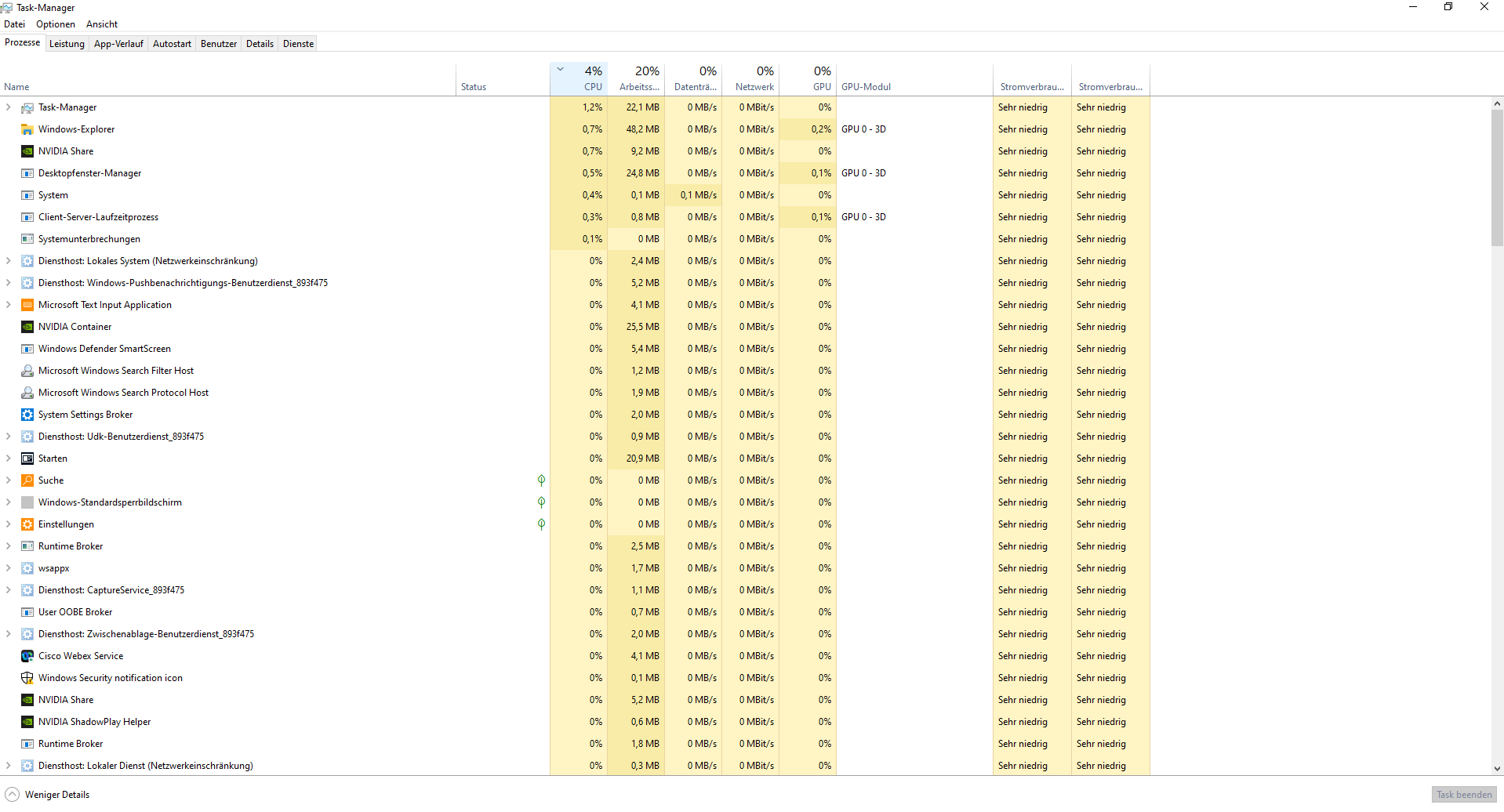Screen dimensions: 1504x812
Task: Click the Suche magnifier icon
Action: pos(27,480)
